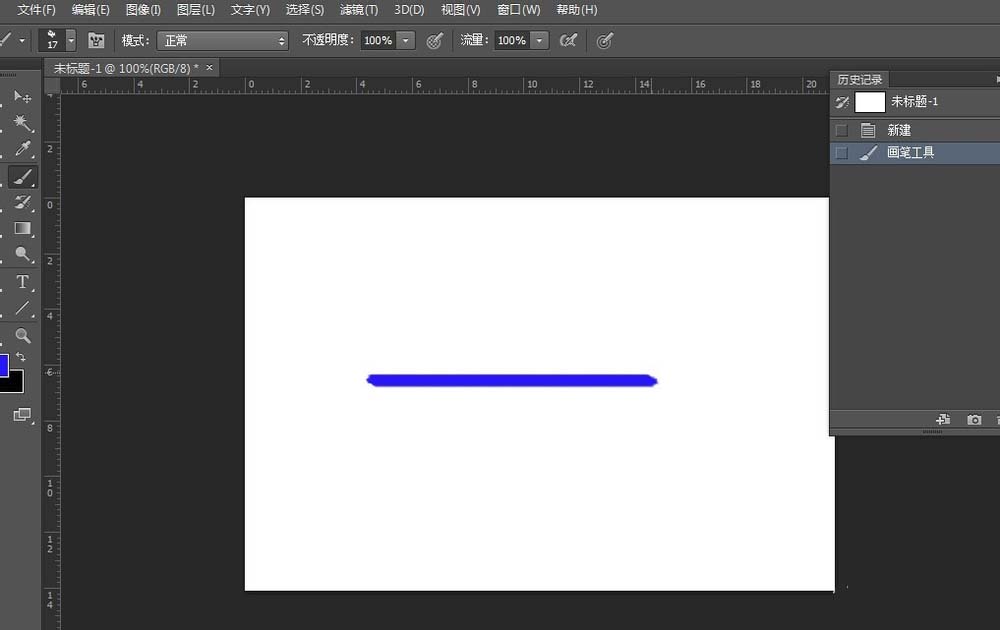Open the 模式 blending mode dropdown
The image size is (1000, 630).
pyautogui.click(x=222, y=41)
